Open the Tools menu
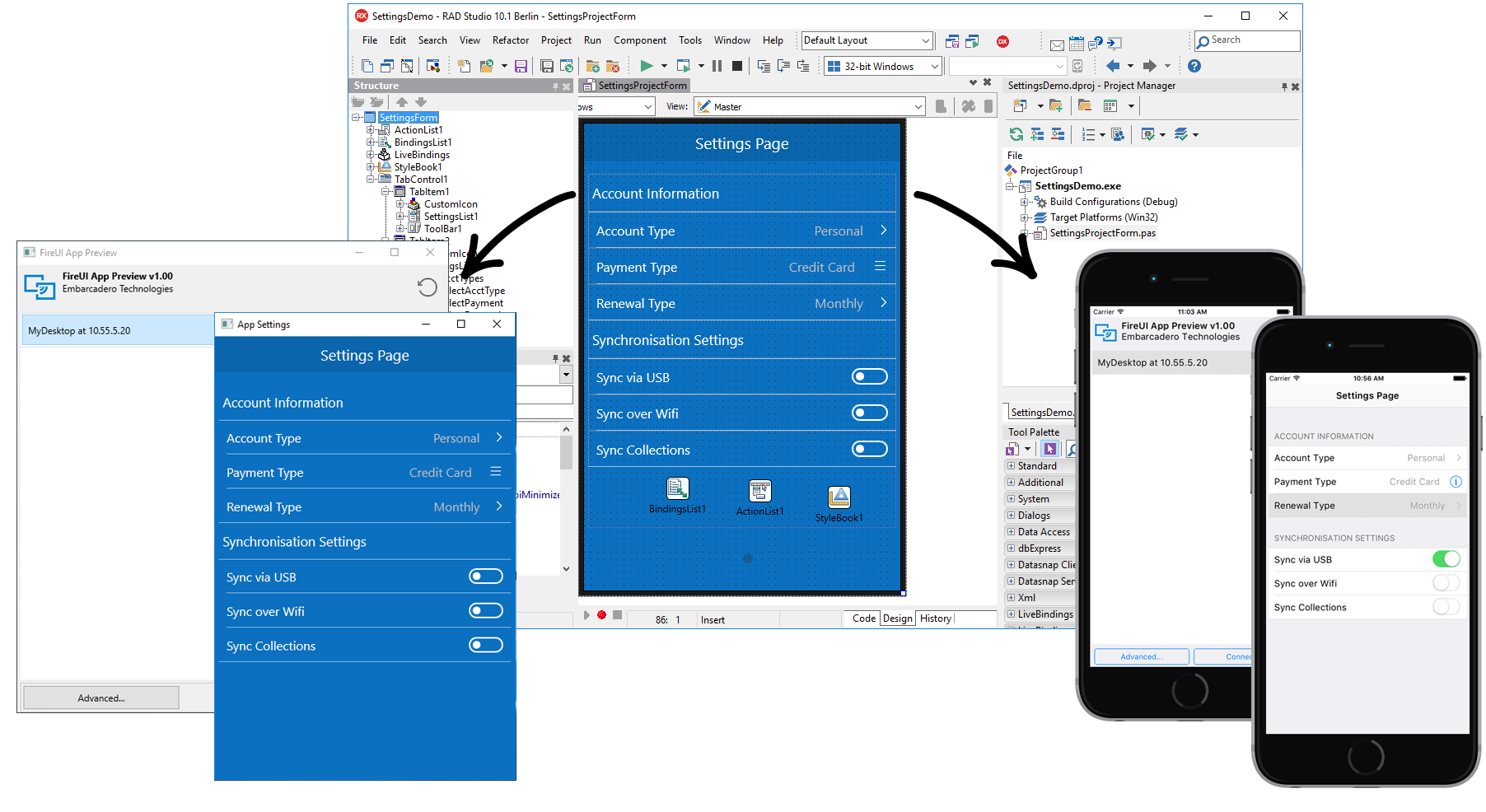1486x812 pixels. point(690,40)
